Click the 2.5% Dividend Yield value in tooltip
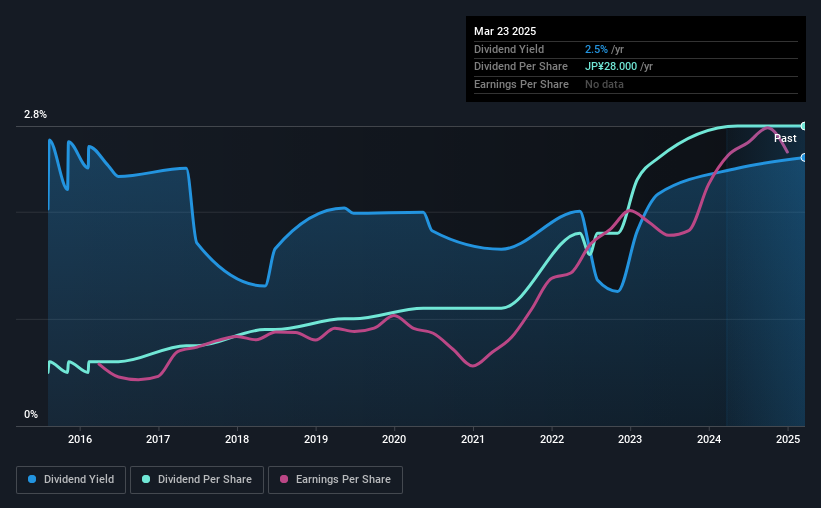Viewport: 821px width, 508px height. (x=596, y=49)
